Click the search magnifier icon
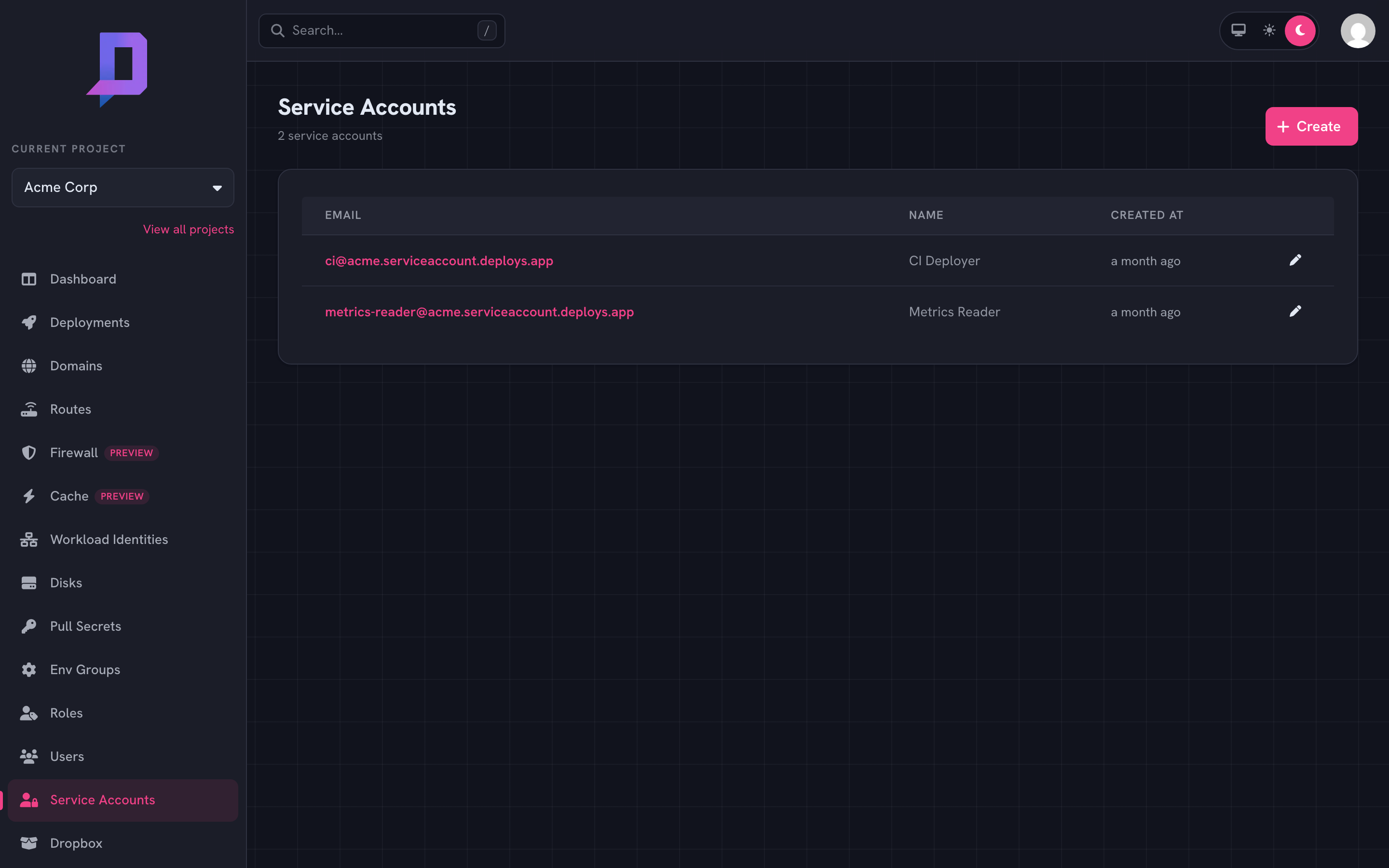Viewport: 1389px width, 868px height. click(278, 30)
